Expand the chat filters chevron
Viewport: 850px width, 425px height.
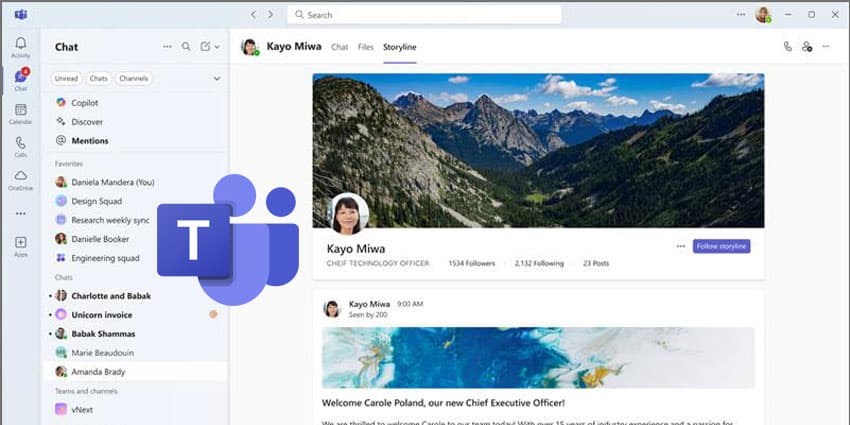(217, 79)
